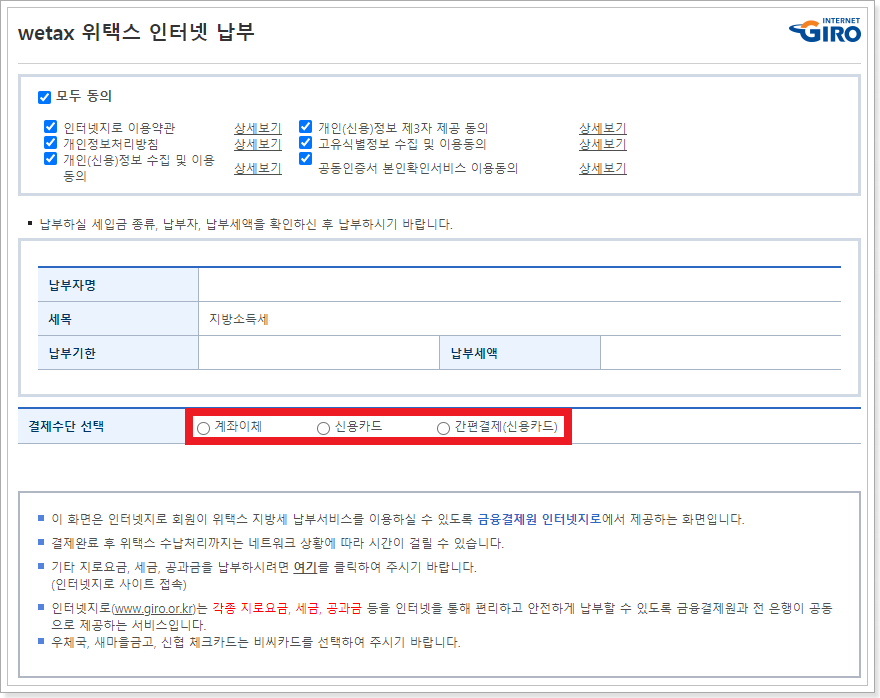Select 간편결제(신용카드) payment option

[441, 428]
